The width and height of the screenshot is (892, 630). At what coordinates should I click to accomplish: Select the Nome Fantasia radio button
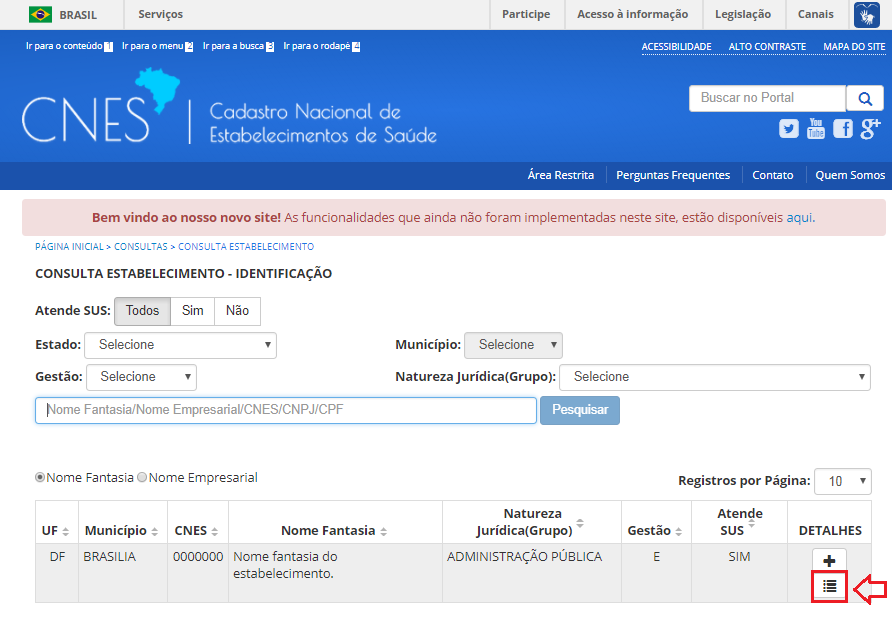(x=40, y=477)
